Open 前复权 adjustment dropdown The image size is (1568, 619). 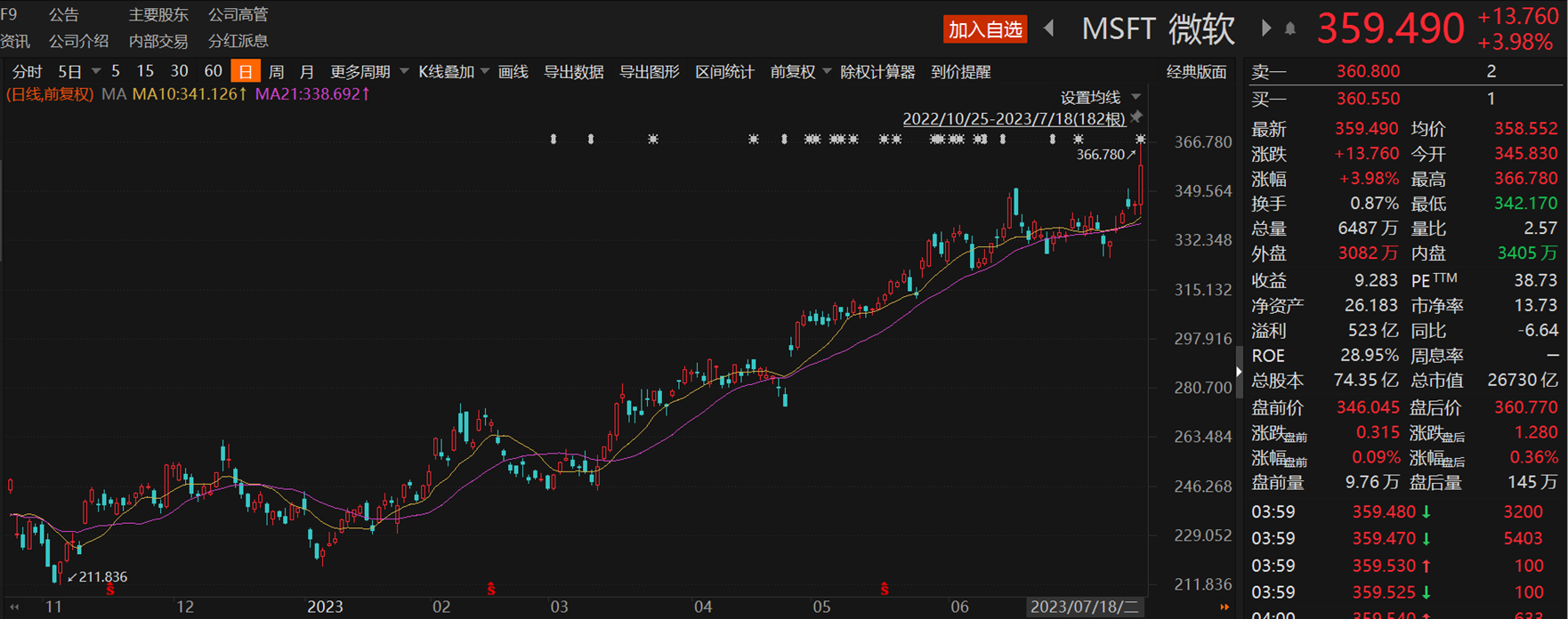800,72
